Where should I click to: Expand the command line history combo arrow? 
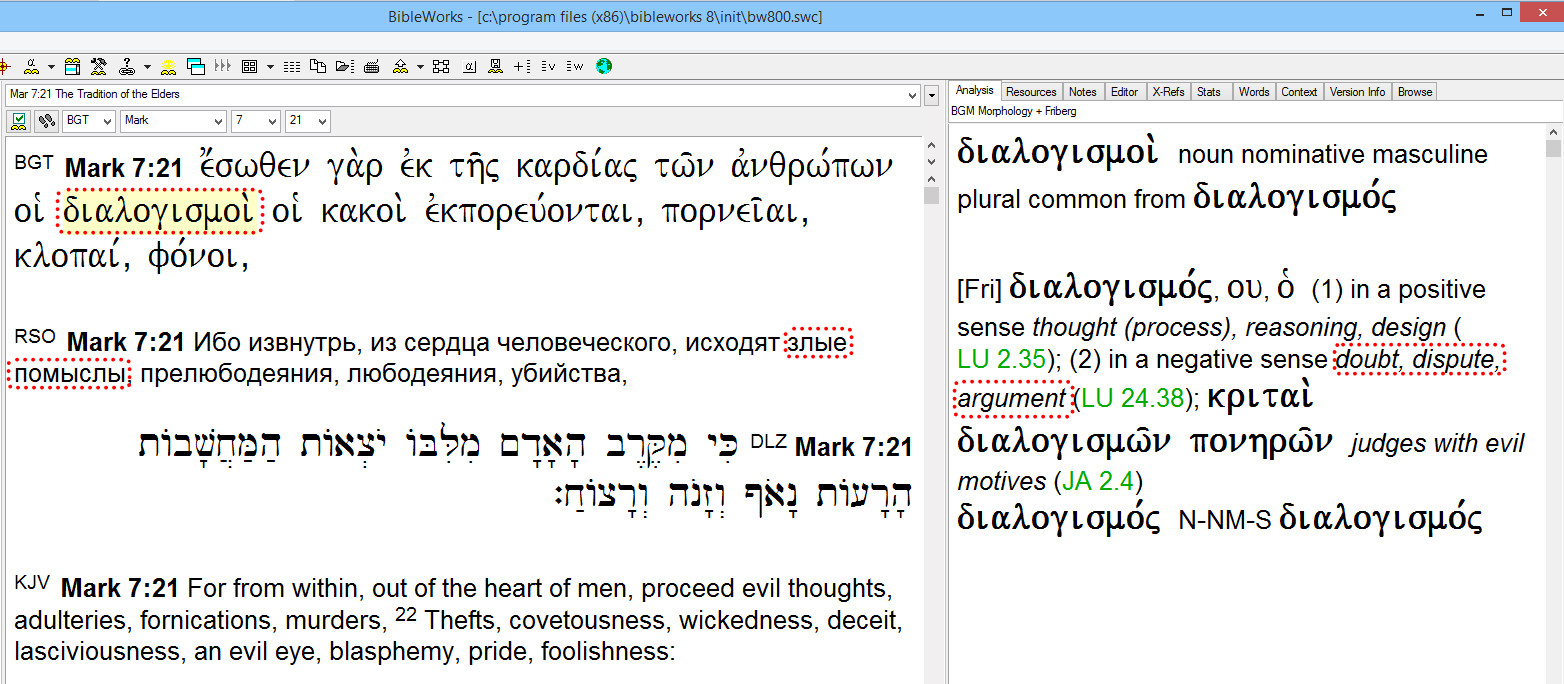pos(911,95)
